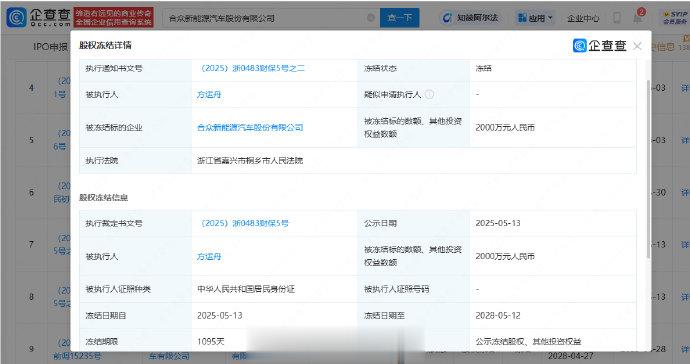The width and height of the screenshot is (690, 364).
Task: Open the 知彼阿尔法 link
Action: (x=470, y=18)
